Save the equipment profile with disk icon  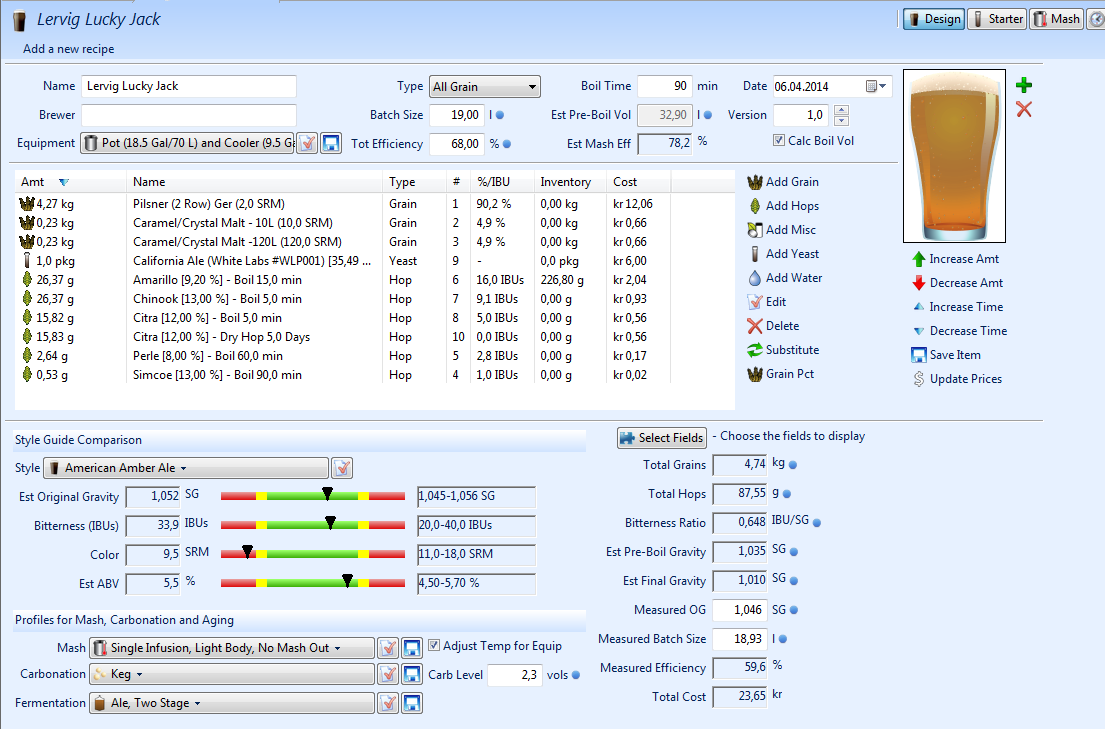pyautogui.click(x=333, y=143)
